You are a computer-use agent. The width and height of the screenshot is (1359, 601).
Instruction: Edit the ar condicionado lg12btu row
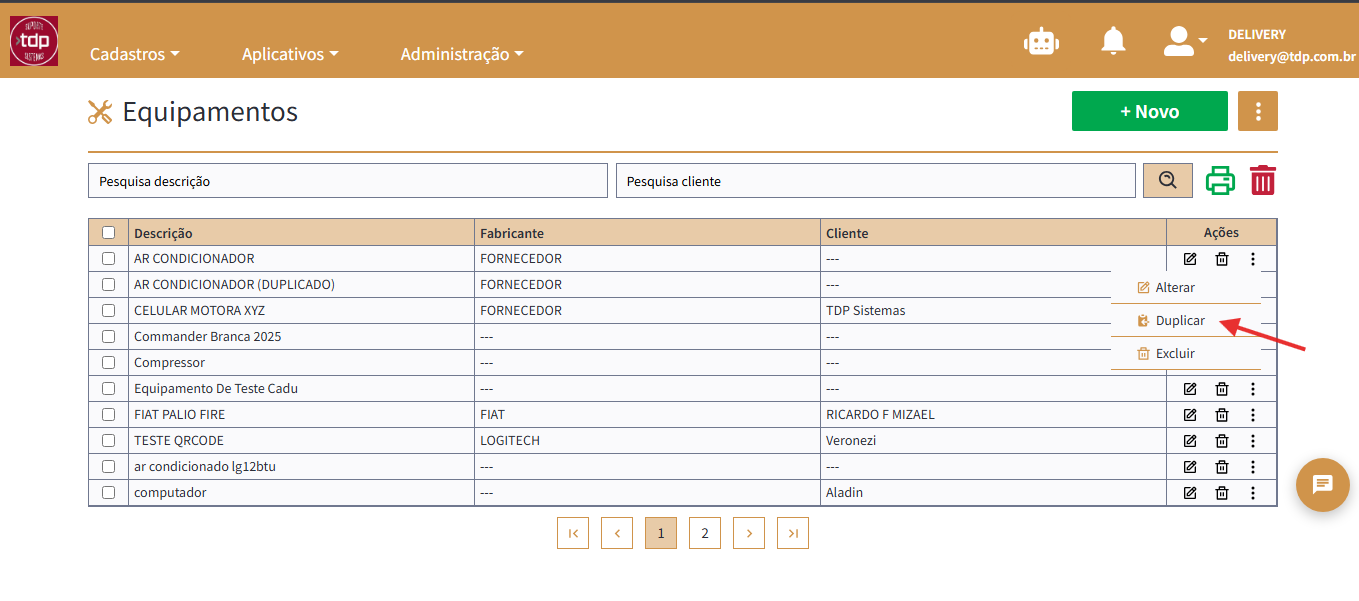(1190, 467)
